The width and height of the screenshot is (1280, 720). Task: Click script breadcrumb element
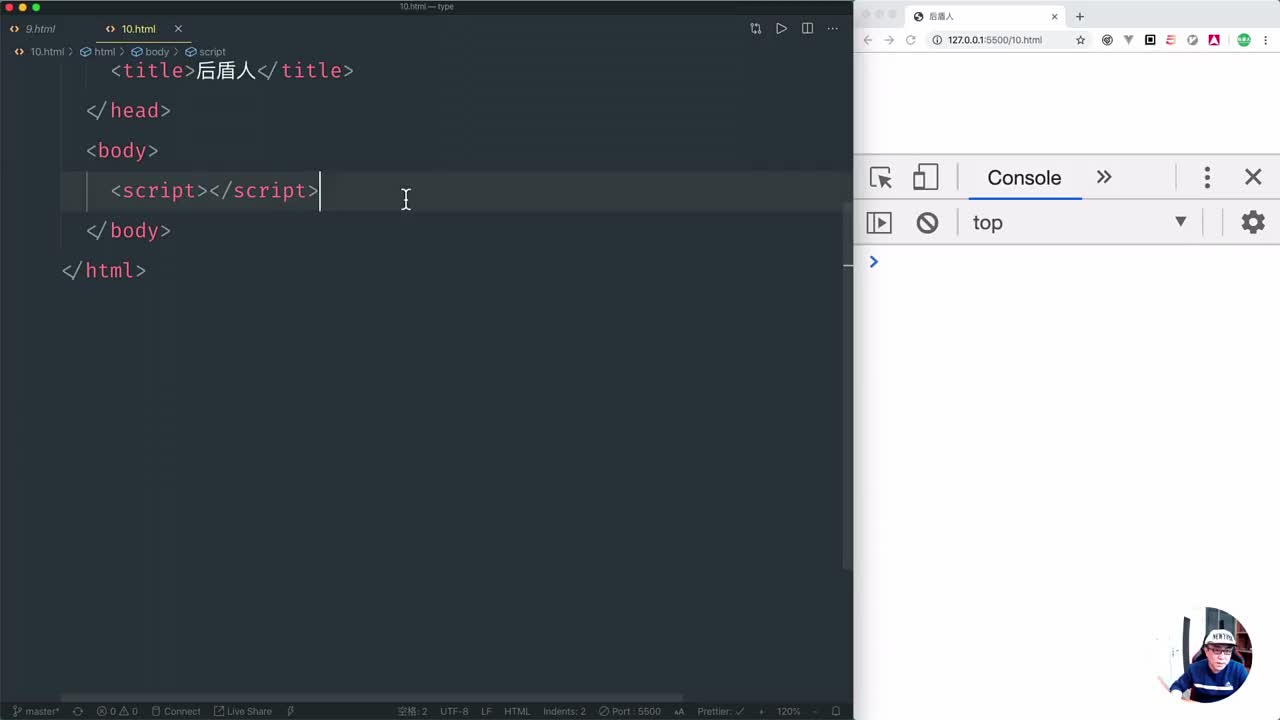point(205,51)
